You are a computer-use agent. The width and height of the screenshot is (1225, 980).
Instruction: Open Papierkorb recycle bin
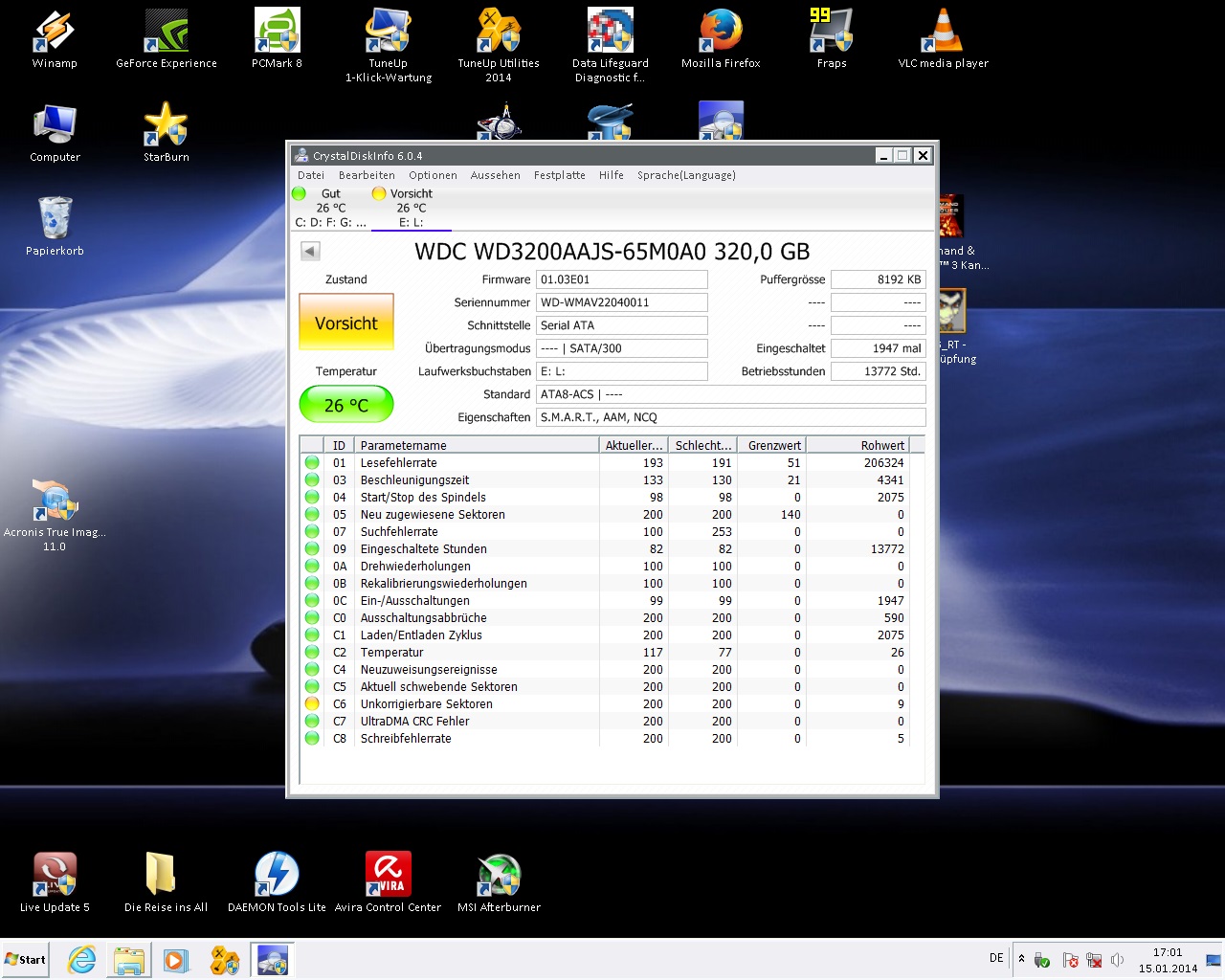[55, 226]
